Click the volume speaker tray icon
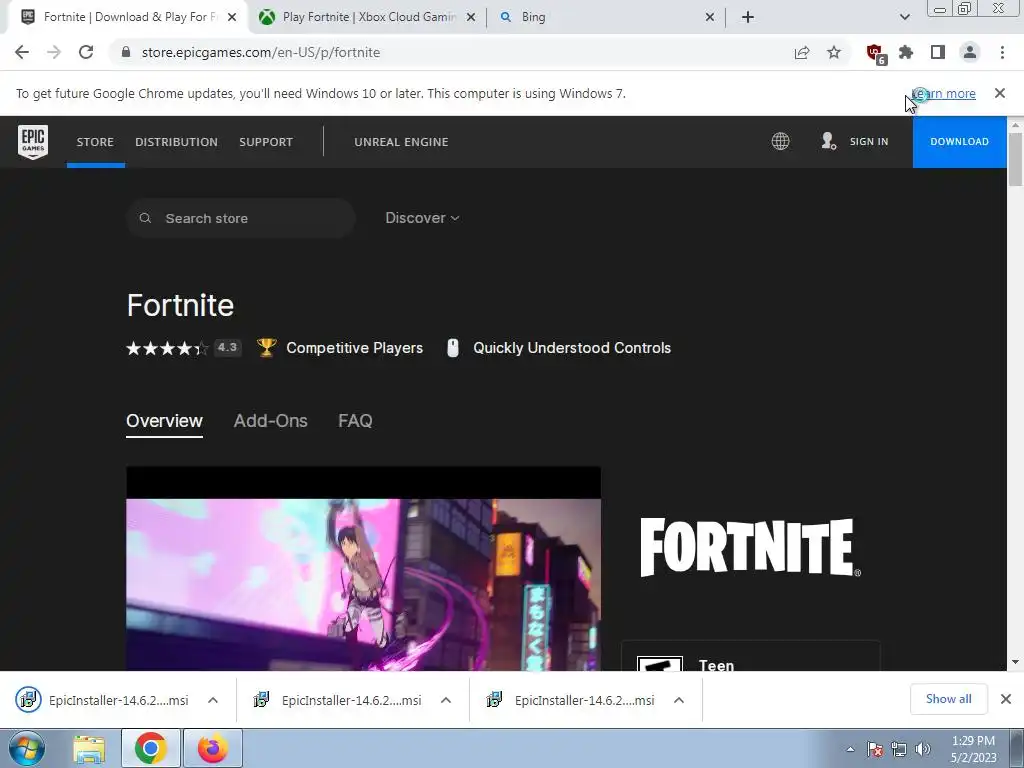This screenshot has height=768, width=1024. [923, 749]
